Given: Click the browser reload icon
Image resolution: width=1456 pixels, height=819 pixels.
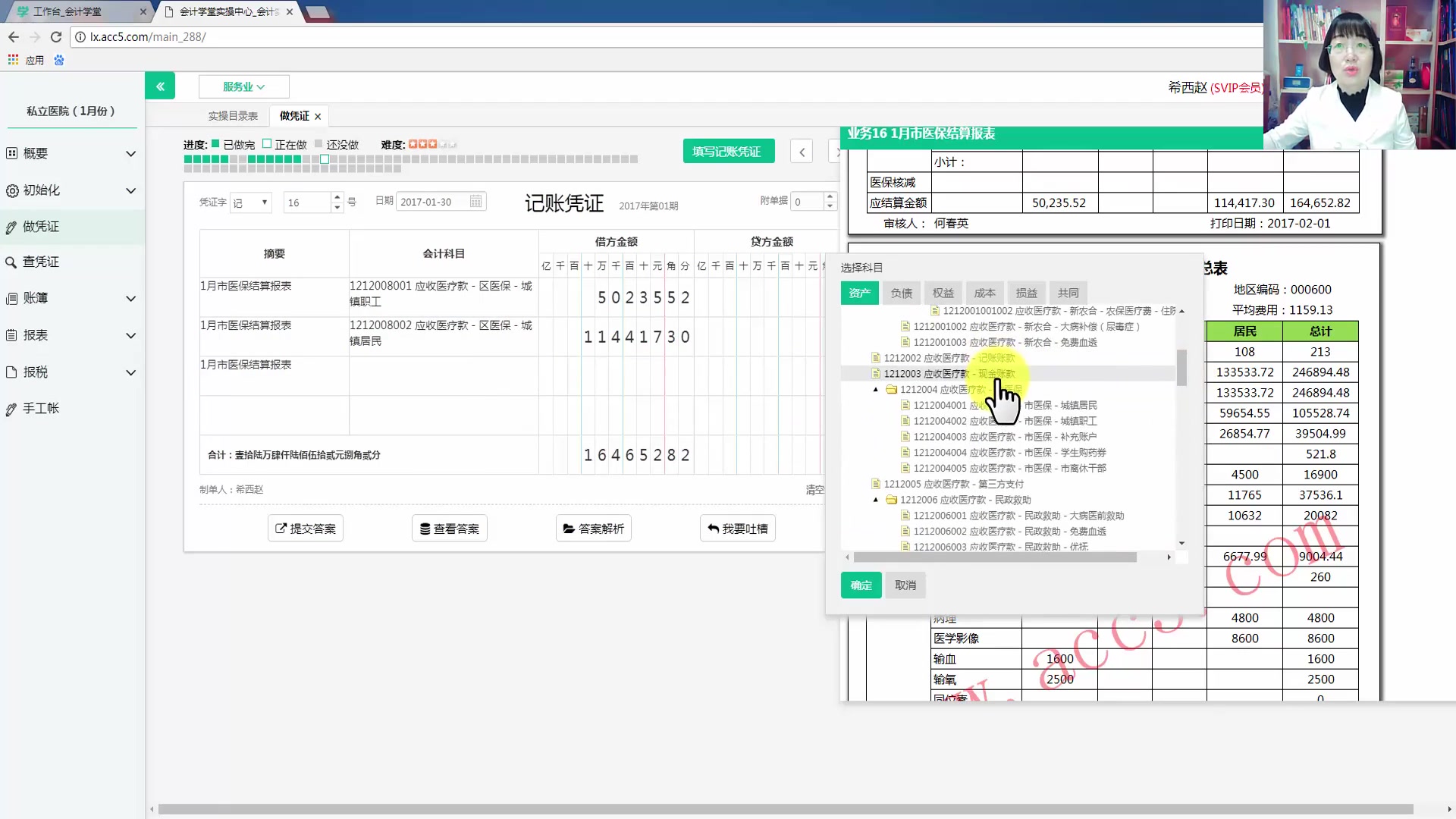Looking at the screenshot, I should pyautogui.click(x=55, y=36).
